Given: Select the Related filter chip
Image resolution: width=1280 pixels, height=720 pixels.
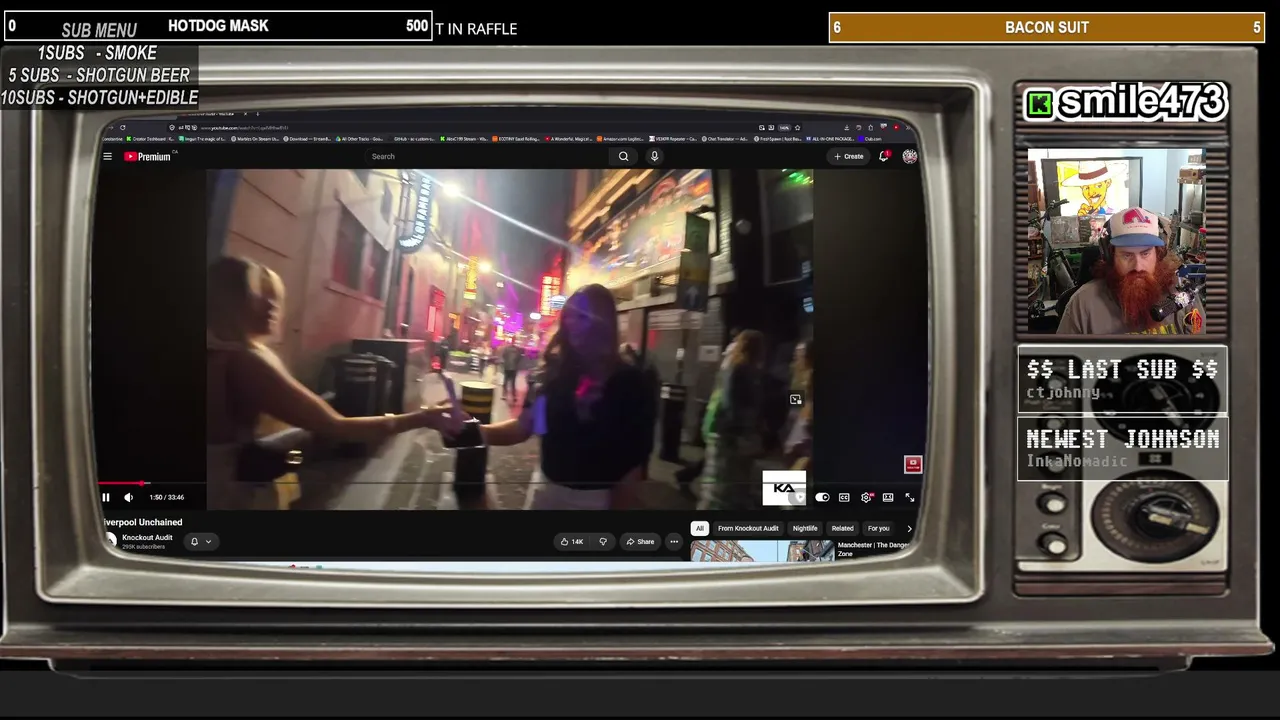Looking at the screenshot, I should 843,528.
